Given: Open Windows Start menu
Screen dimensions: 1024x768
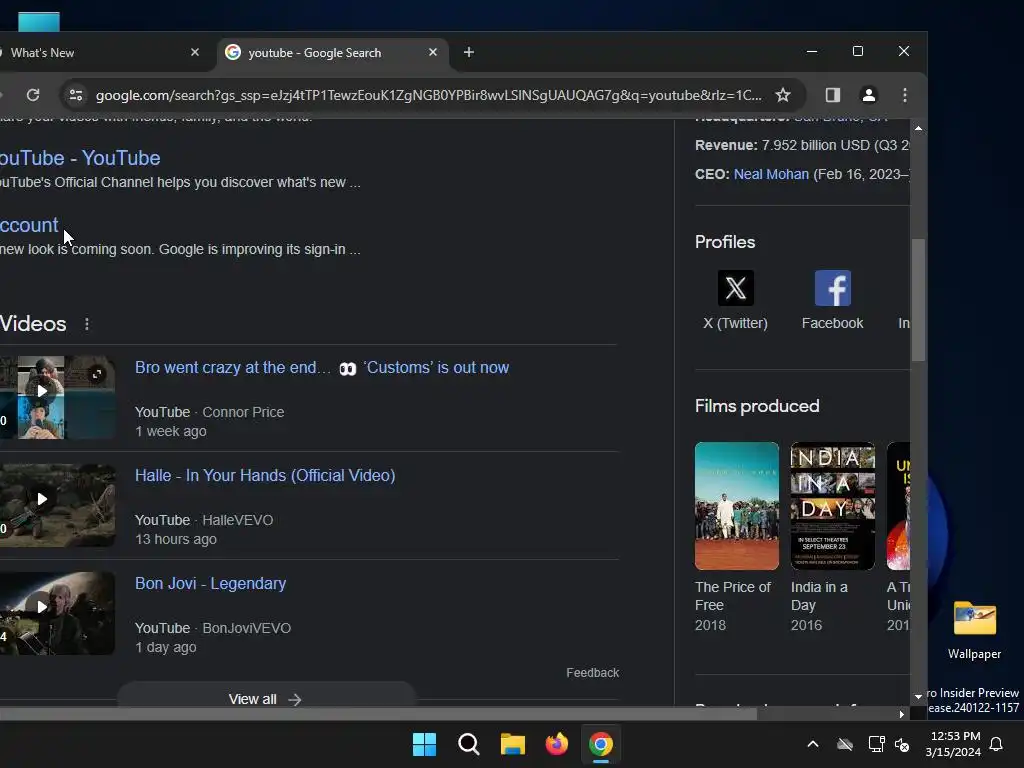Looking at the screenshot, I should click(424, 744).
